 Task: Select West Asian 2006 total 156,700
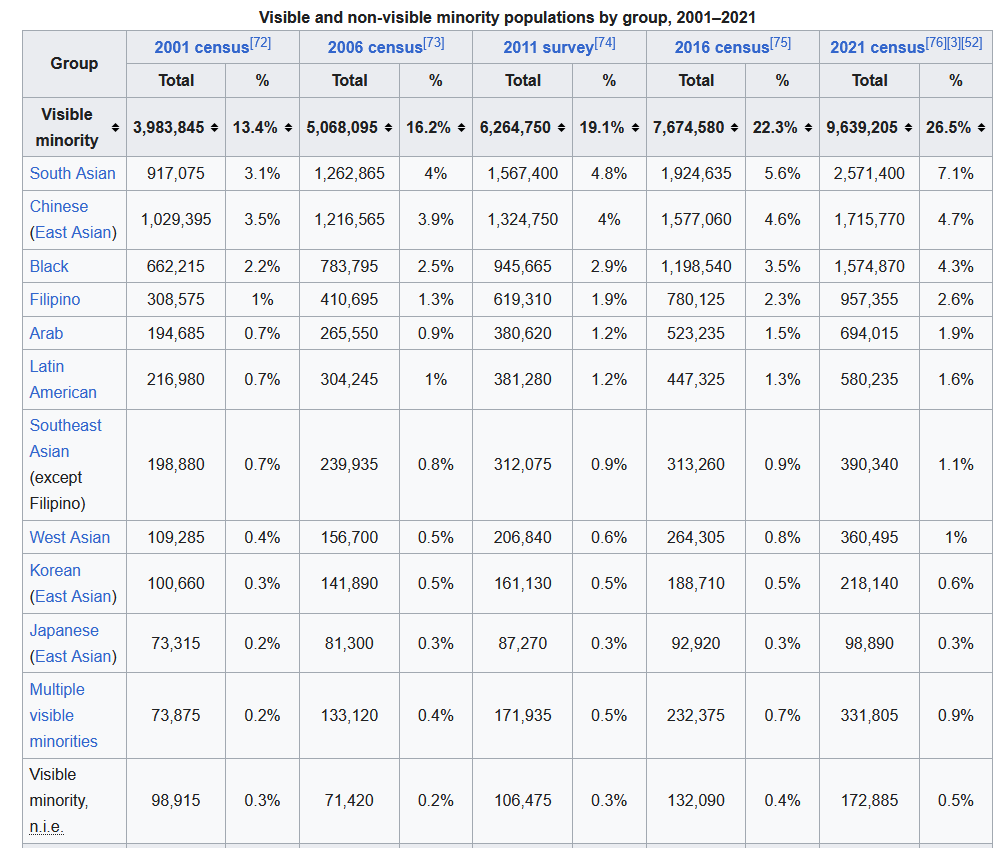click(x=349, y=537)
